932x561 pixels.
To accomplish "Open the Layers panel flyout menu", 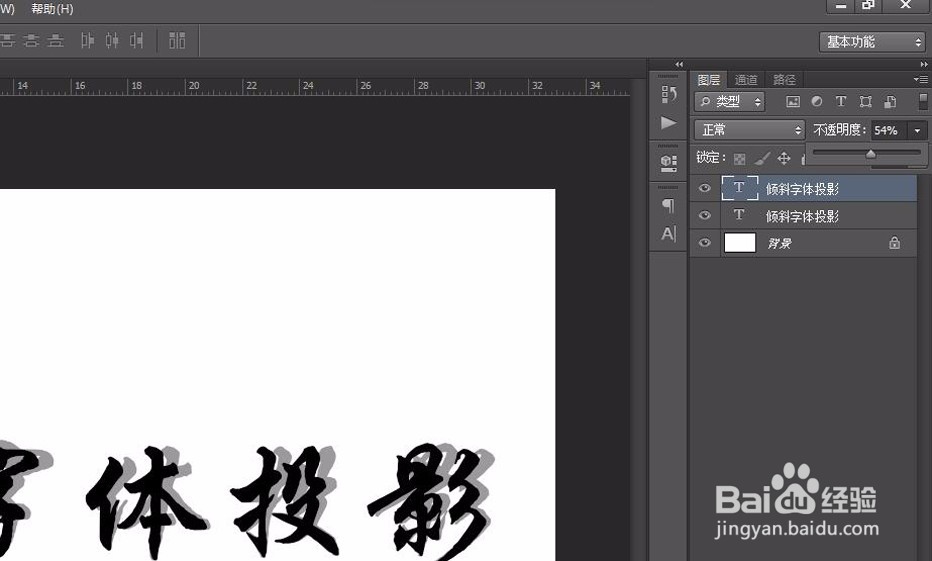I will 921,79.
